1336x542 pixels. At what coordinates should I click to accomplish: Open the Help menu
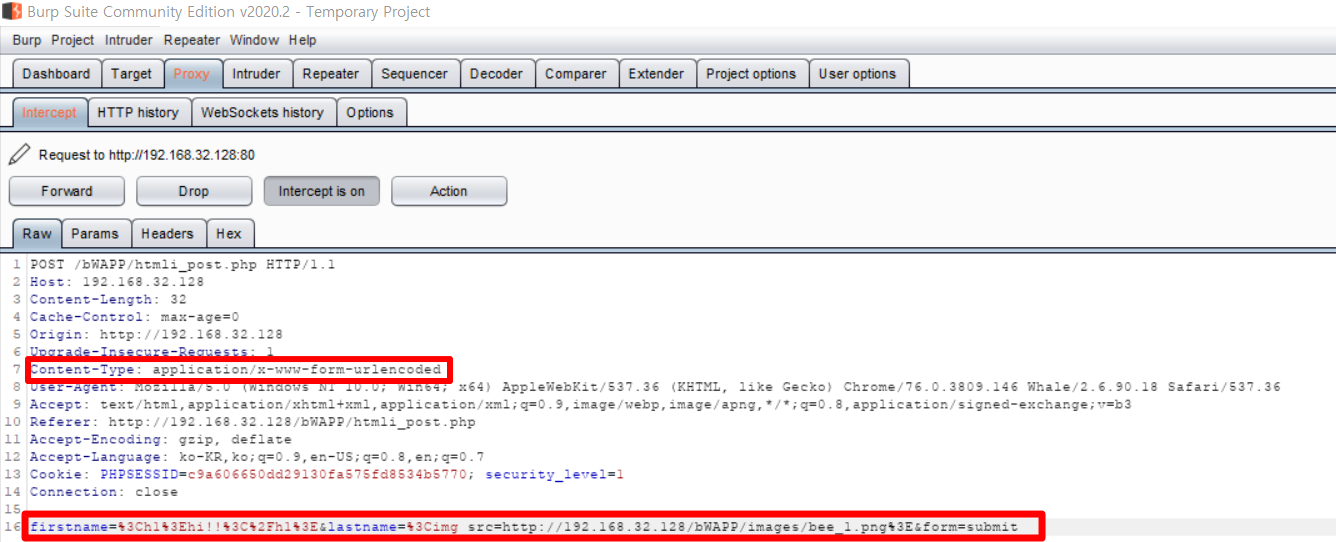pos(302,40)
